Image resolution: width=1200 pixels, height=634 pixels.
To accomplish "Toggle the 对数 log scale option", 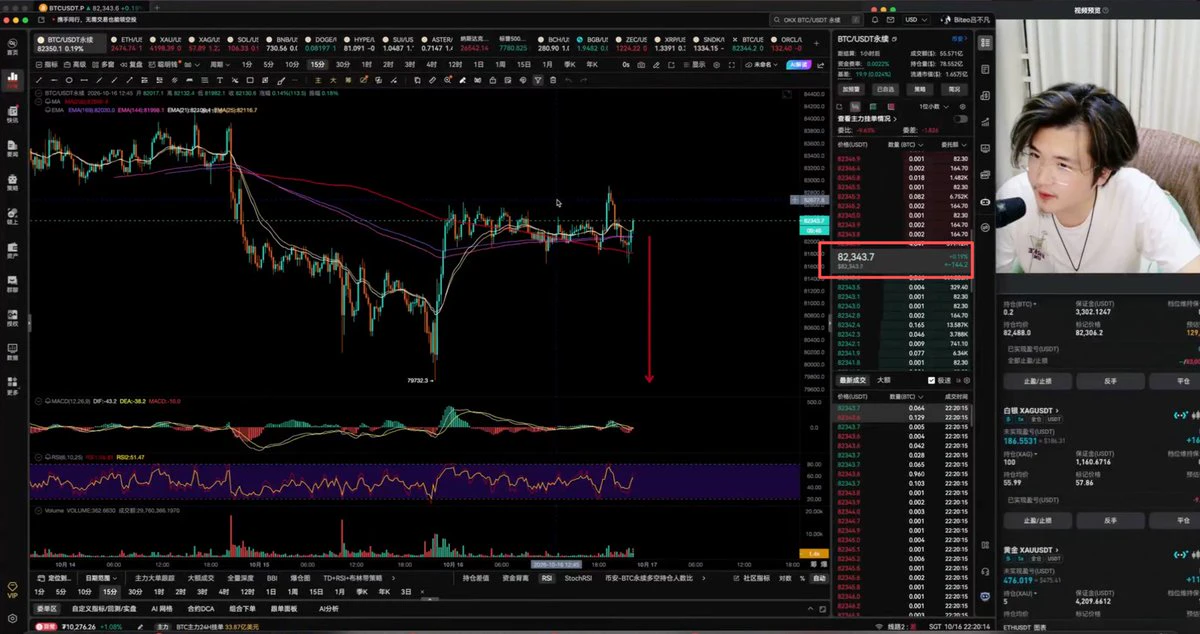I will 785,578.
